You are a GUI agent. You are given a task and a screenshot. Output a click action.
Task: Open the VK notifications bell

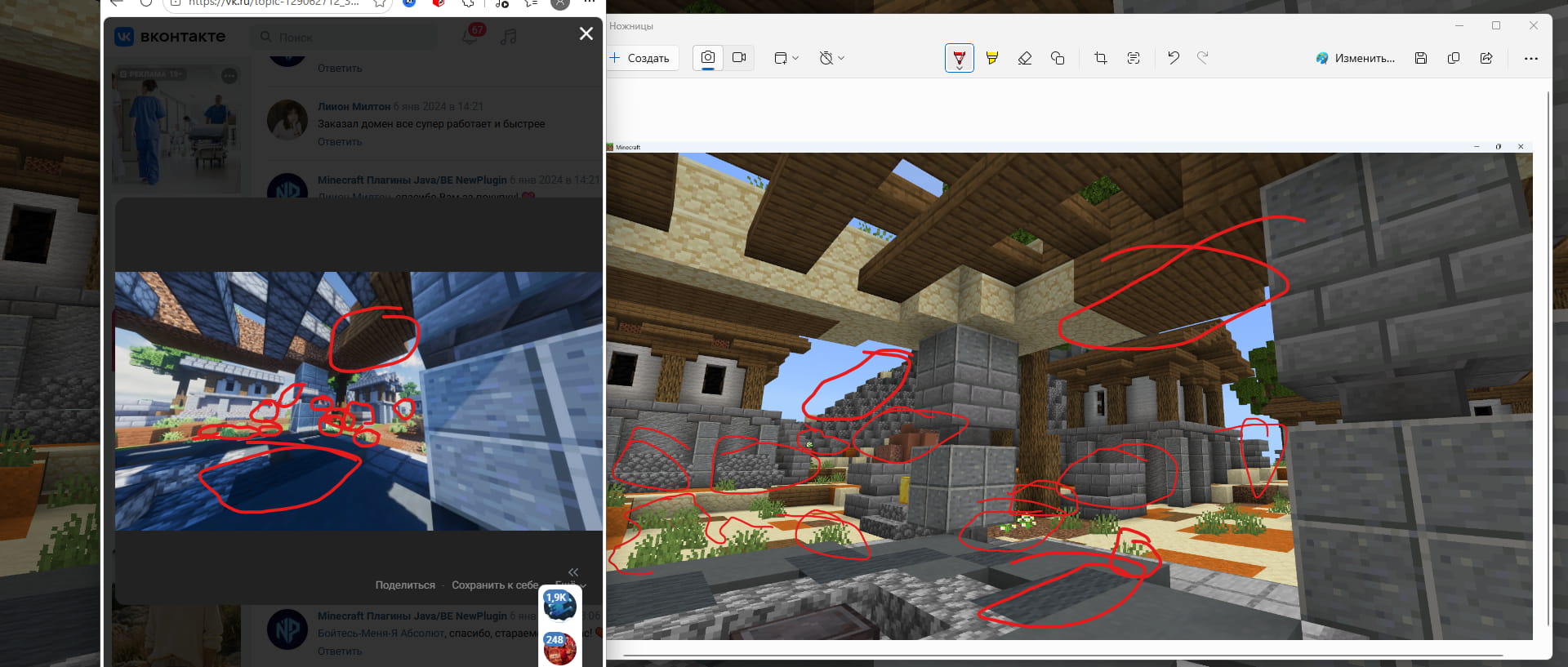pyautogui.click(x=470, y=36)
